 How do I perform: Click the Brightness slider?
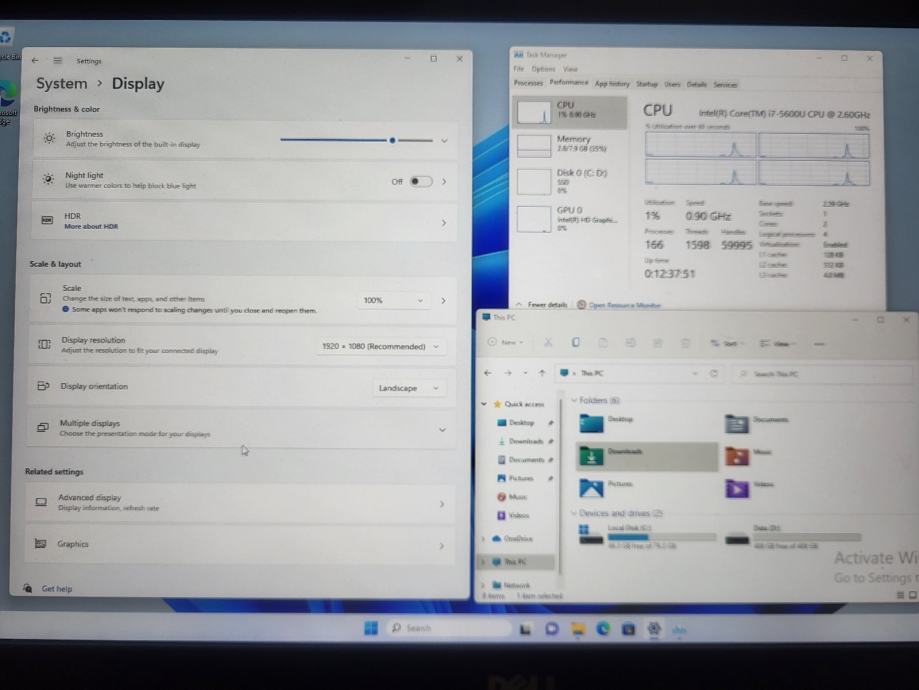pyautogui.click(x=356, y=140)
